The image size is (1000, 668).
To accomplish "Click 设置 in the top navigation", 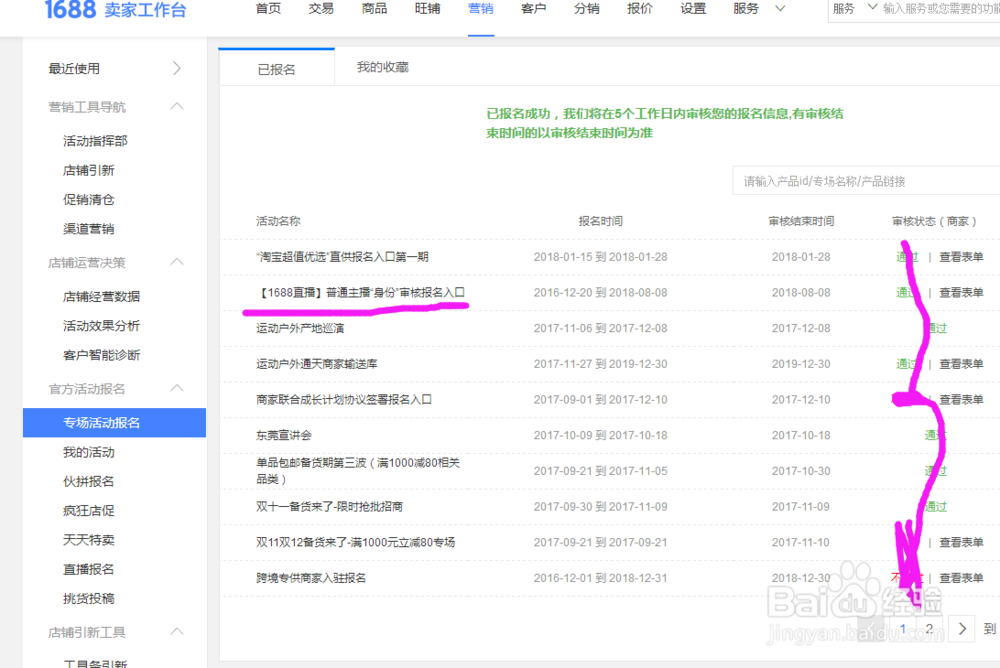I will [x=692, y=8].
